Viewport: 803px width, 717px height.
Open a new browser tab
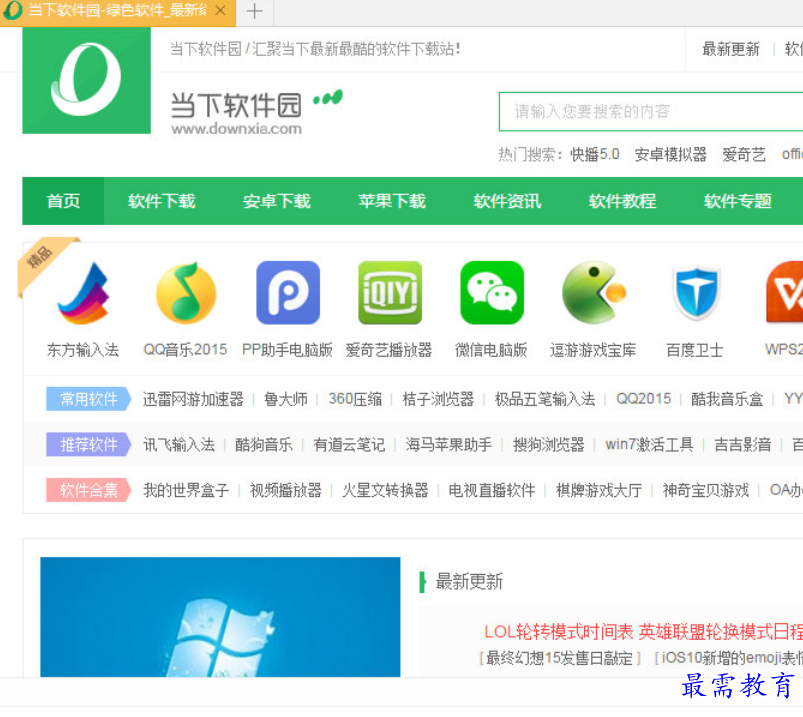[255, 11]
